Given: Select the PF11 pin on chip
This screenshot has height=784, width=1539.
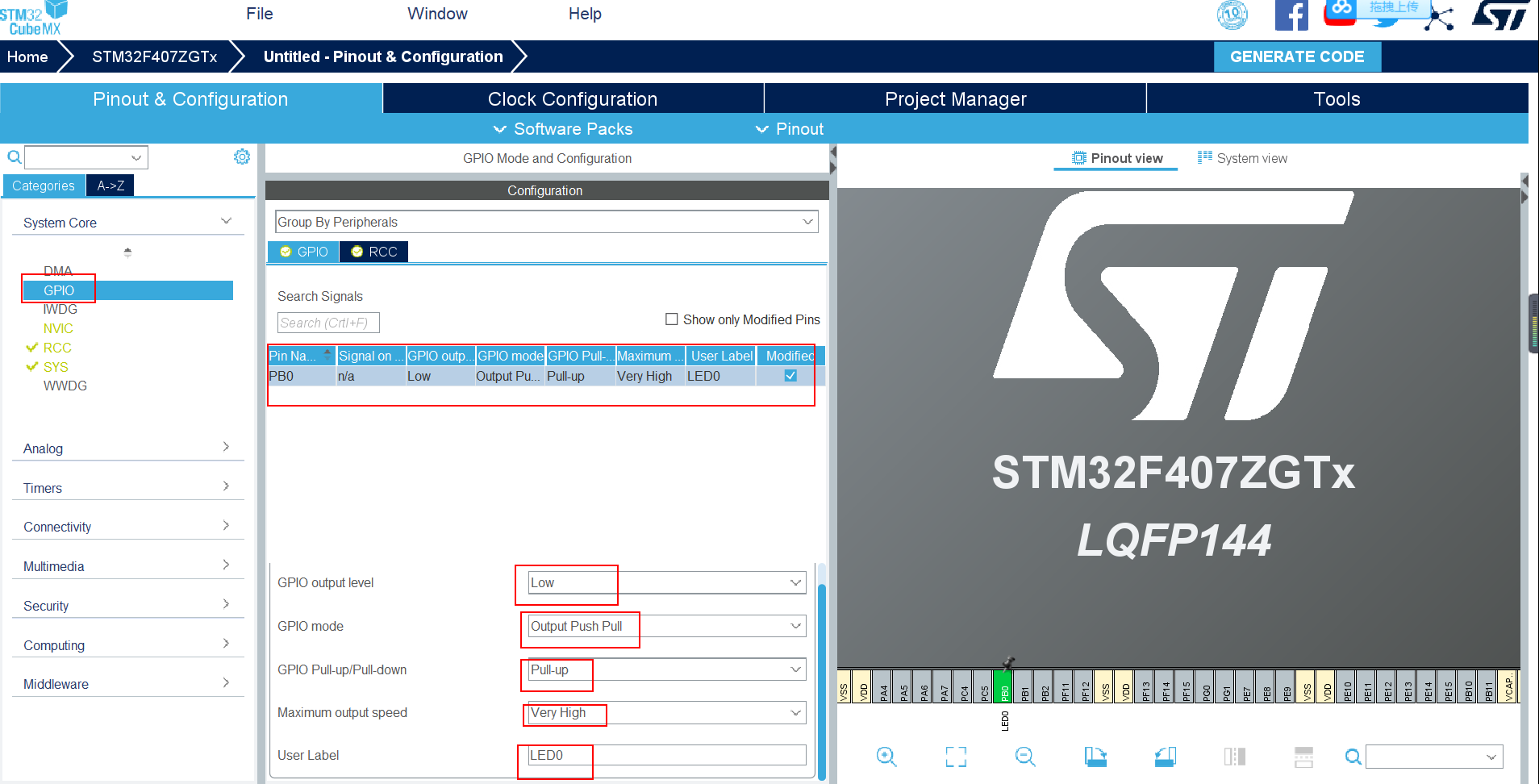Looking at the screenshot, I should pyautogui.click(x=1065, y=686).
